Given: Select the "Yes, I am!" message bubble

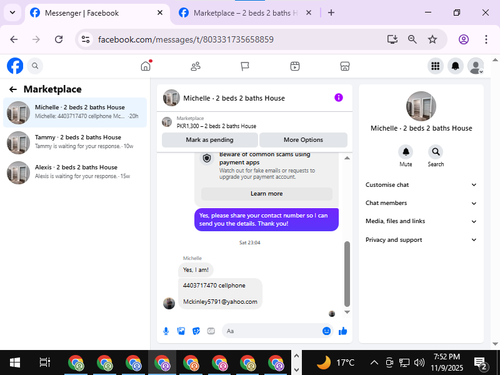Looking at the screenshot, I should (x=196, y=270).
